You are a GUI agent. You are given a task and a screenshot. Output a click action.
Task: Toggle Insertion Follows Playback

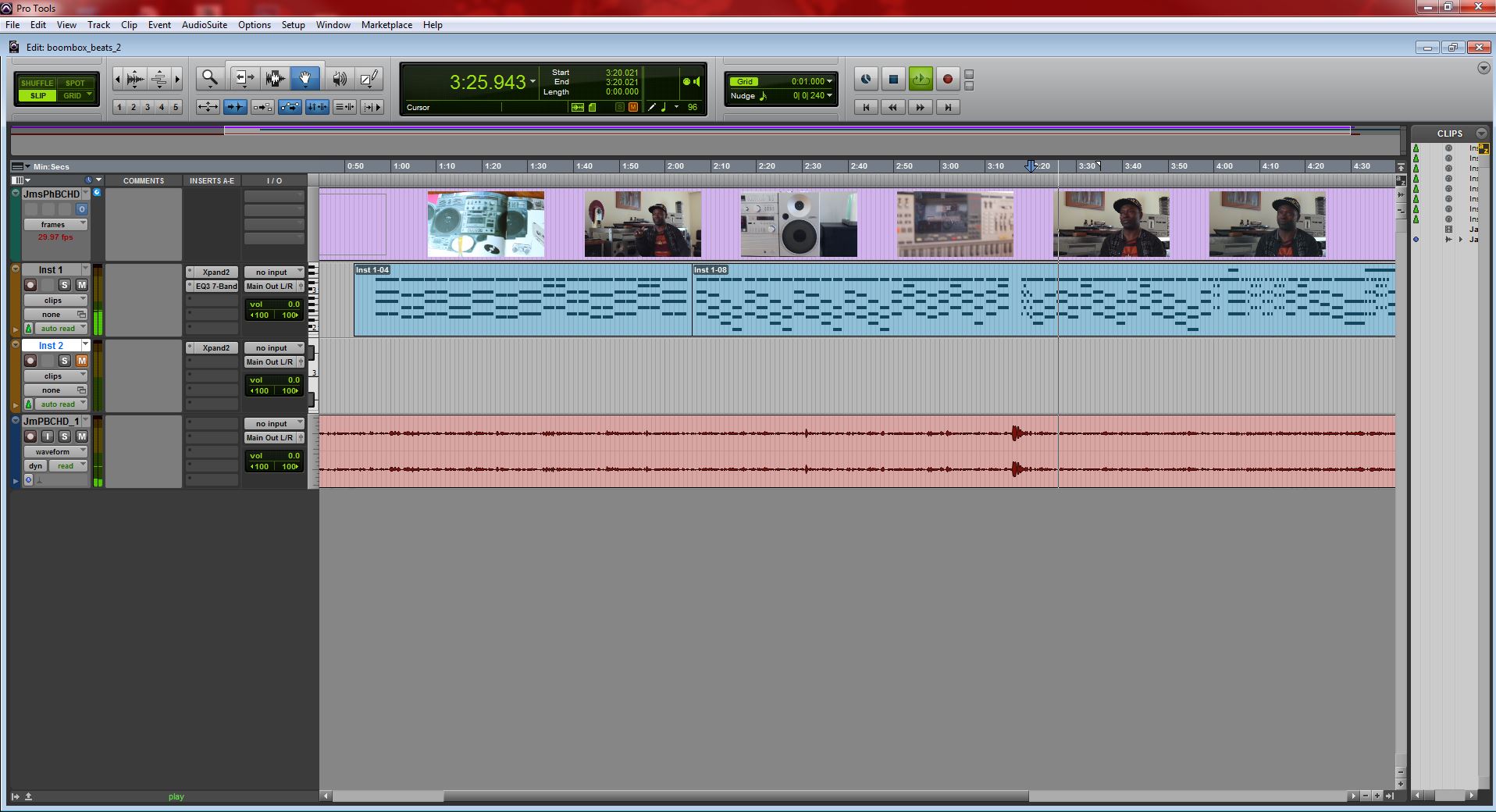(x=372, y=107)
